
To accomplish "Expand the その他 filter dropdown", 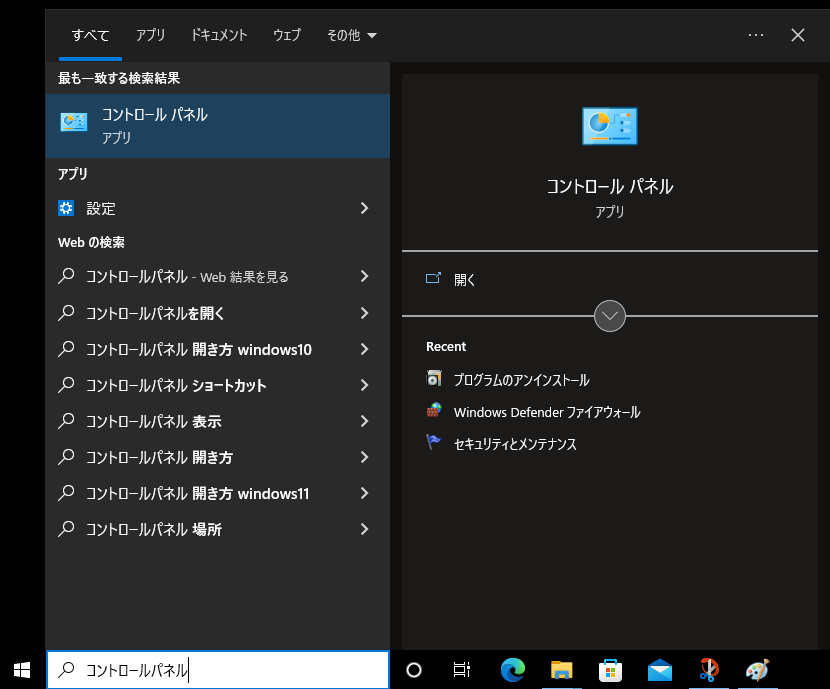I will pos(351,35).
